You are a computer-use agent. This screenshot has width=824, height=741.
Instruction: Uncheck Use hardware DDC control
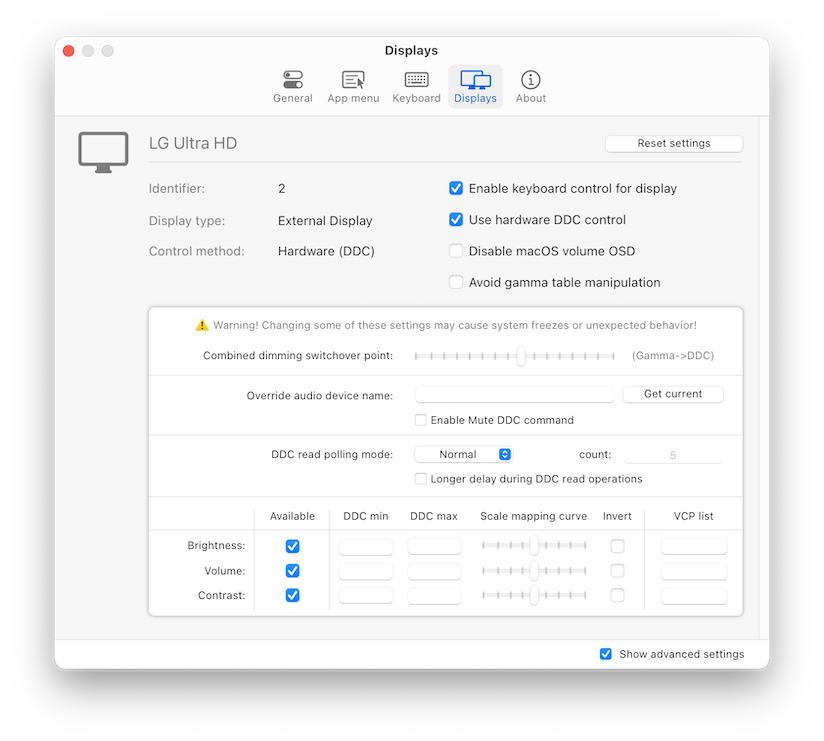click(x=455, y=220)
